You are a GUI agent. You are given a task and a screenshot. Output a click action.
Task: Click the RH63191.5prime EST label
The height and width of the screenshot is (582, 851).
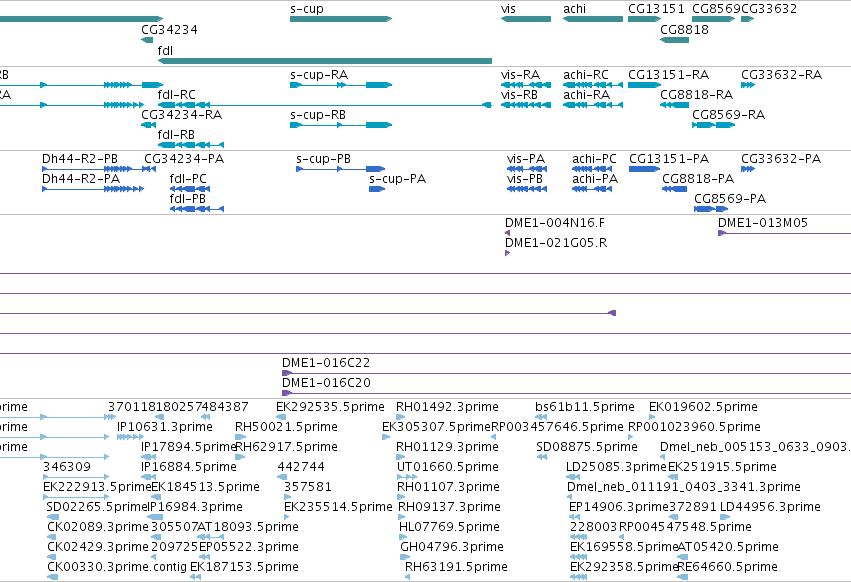456,567
